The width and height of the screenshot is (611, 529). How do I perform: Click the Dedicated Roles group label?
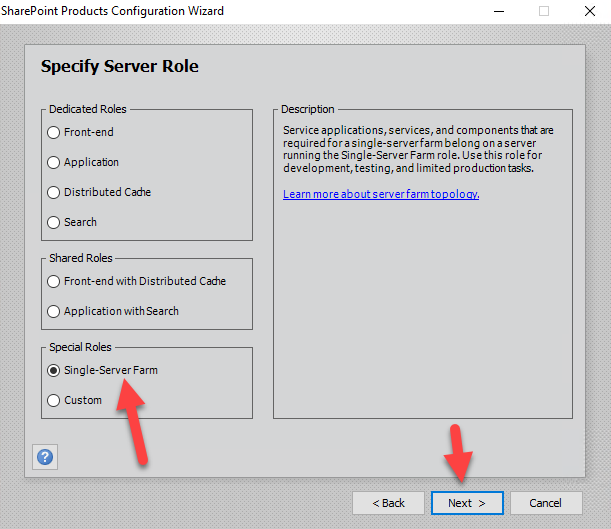(x=88, y=109)
